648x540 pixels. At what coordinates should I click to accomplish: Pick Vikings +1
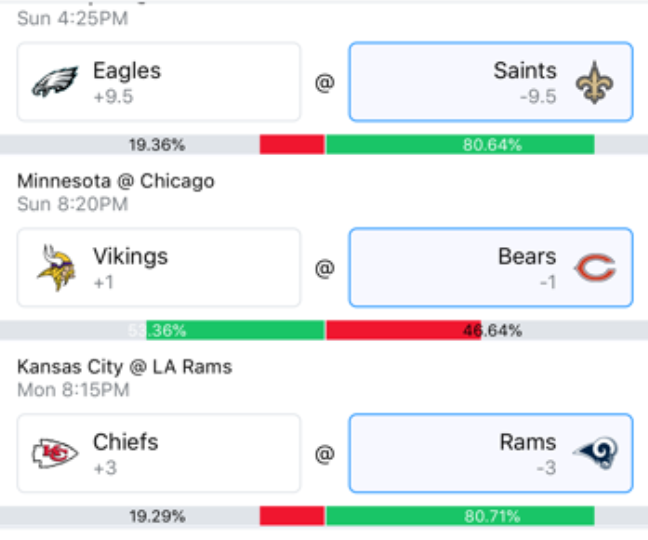pyautogui.click(x=159, y=268)
